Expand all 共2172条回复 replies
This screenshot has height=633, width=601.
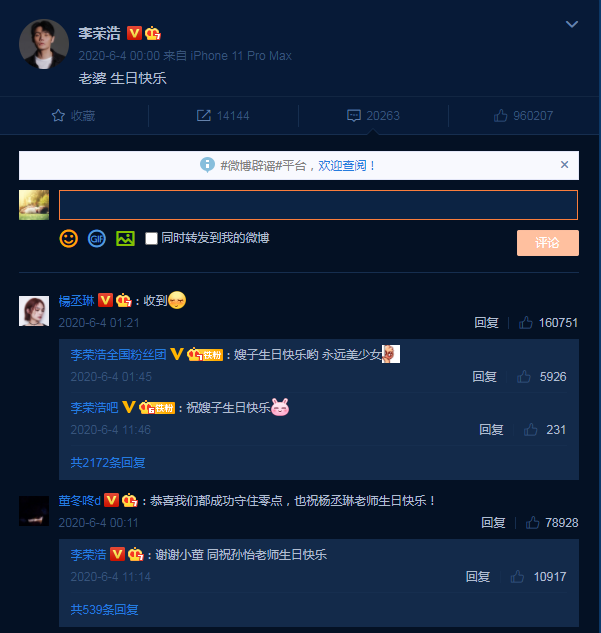[108, 462]
